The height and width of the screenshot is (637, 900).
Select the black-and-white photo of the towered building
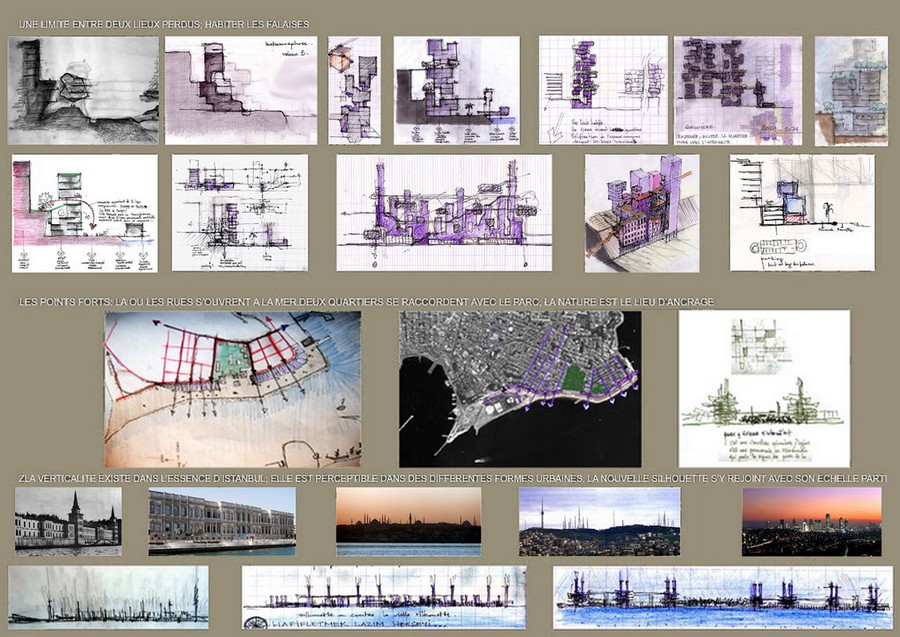pyautogui.click(x=68, y=522)
